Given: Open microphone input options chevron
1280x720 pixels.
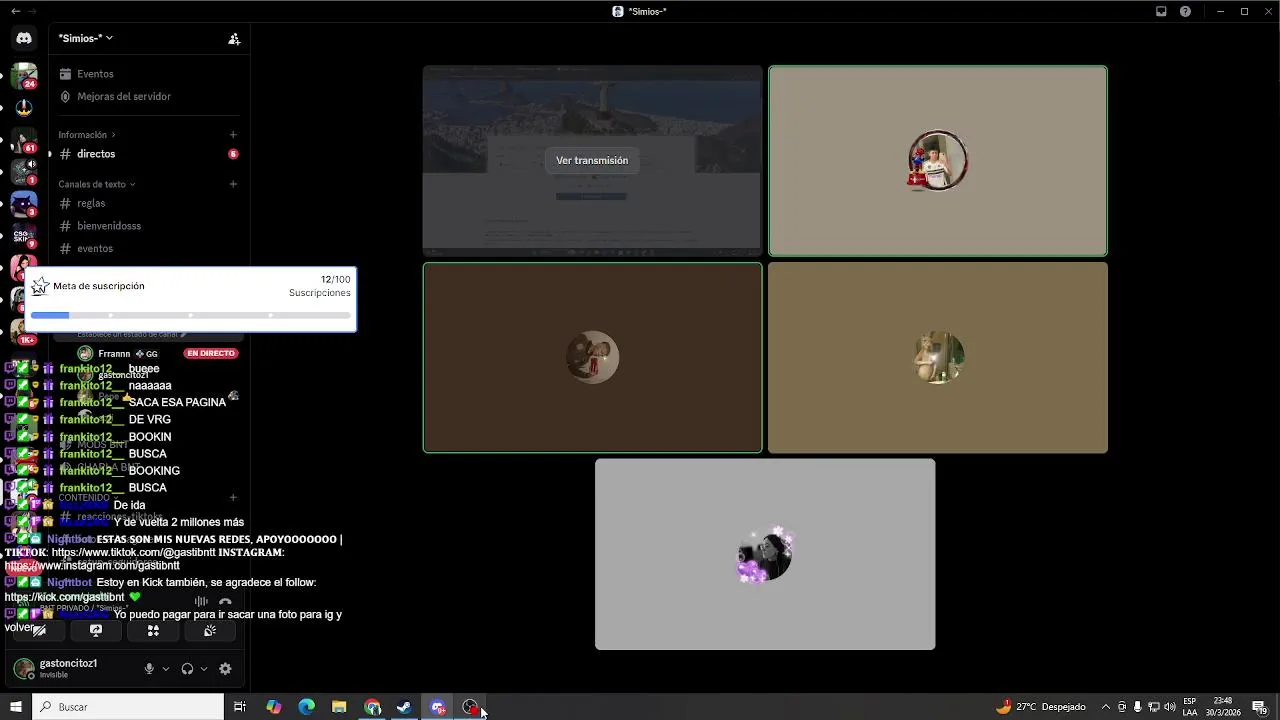Looking at the screenshot, I should pos(166,669).
